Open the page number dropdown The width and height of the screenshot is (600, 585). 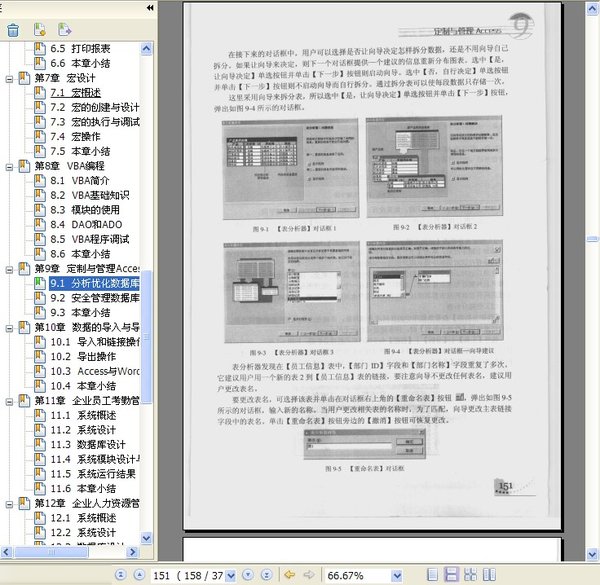point(231,575)
